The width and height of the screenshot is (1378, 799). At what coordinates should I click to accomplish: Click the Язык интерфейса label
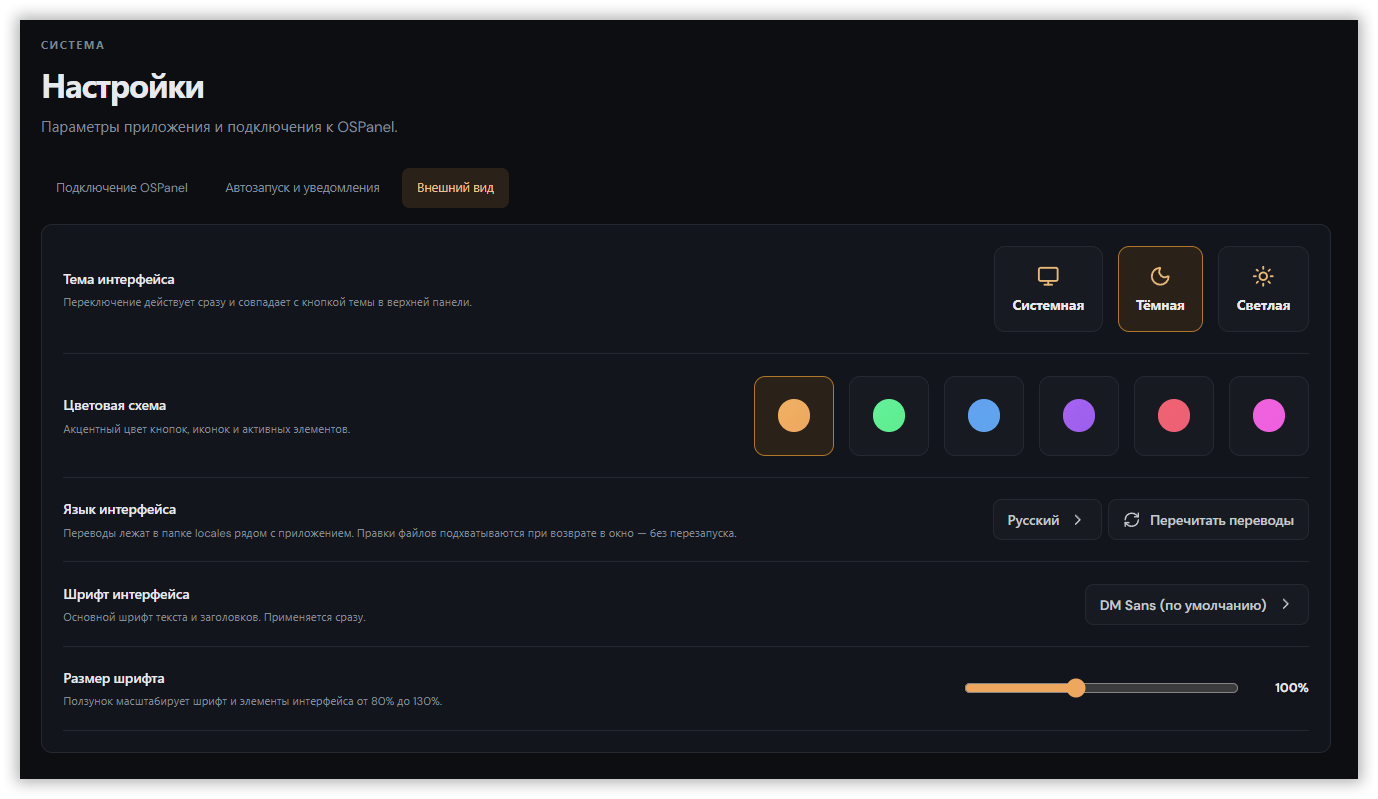click(120, 510)
